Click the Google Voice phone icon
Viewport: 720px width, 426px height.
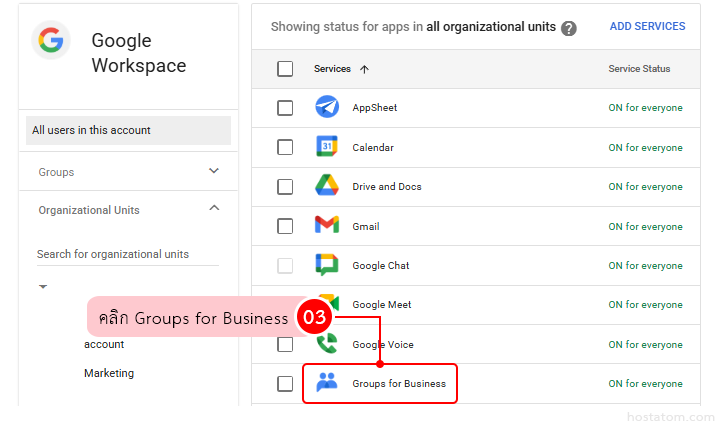pyautogui.click(x=327, y=344)
